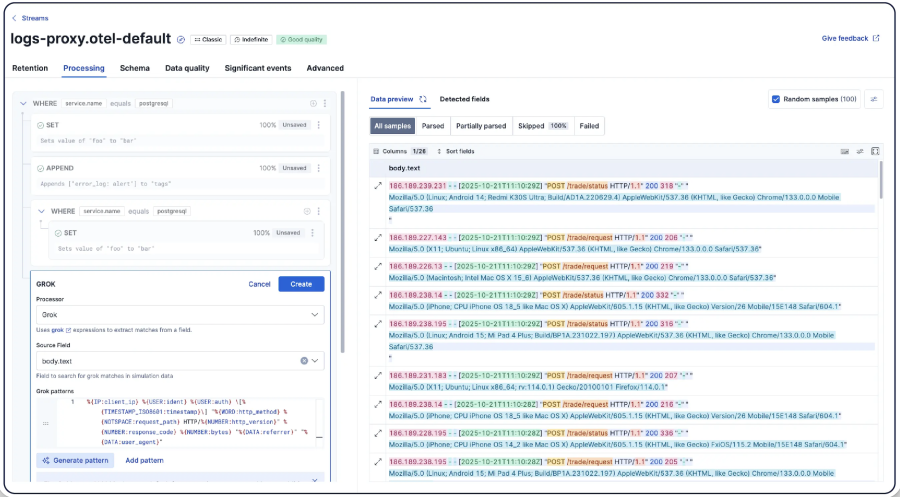Open the grok documentation link
The width and height of the screenshot is (900, 497).
[x=61, y=330]
